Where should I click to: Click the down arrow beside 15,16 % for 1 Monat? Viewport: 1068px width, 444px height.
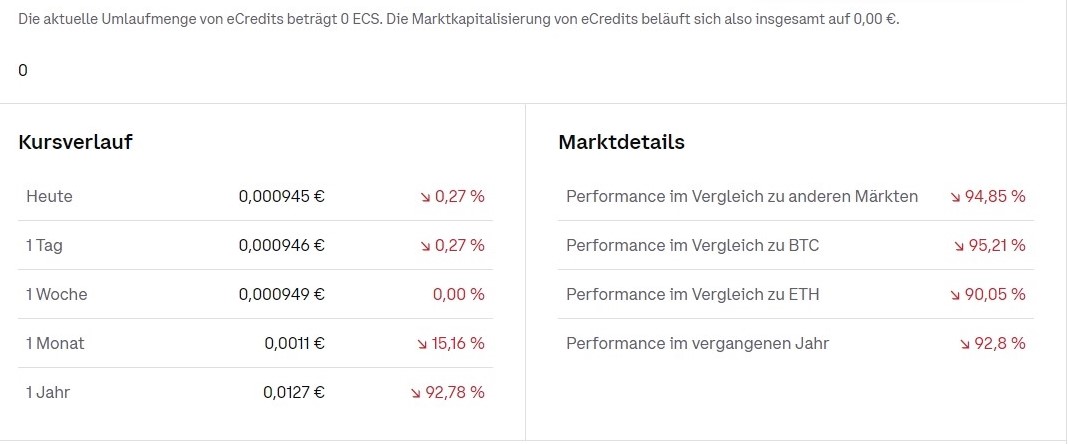pyautogui.click(x=422, y=344)
